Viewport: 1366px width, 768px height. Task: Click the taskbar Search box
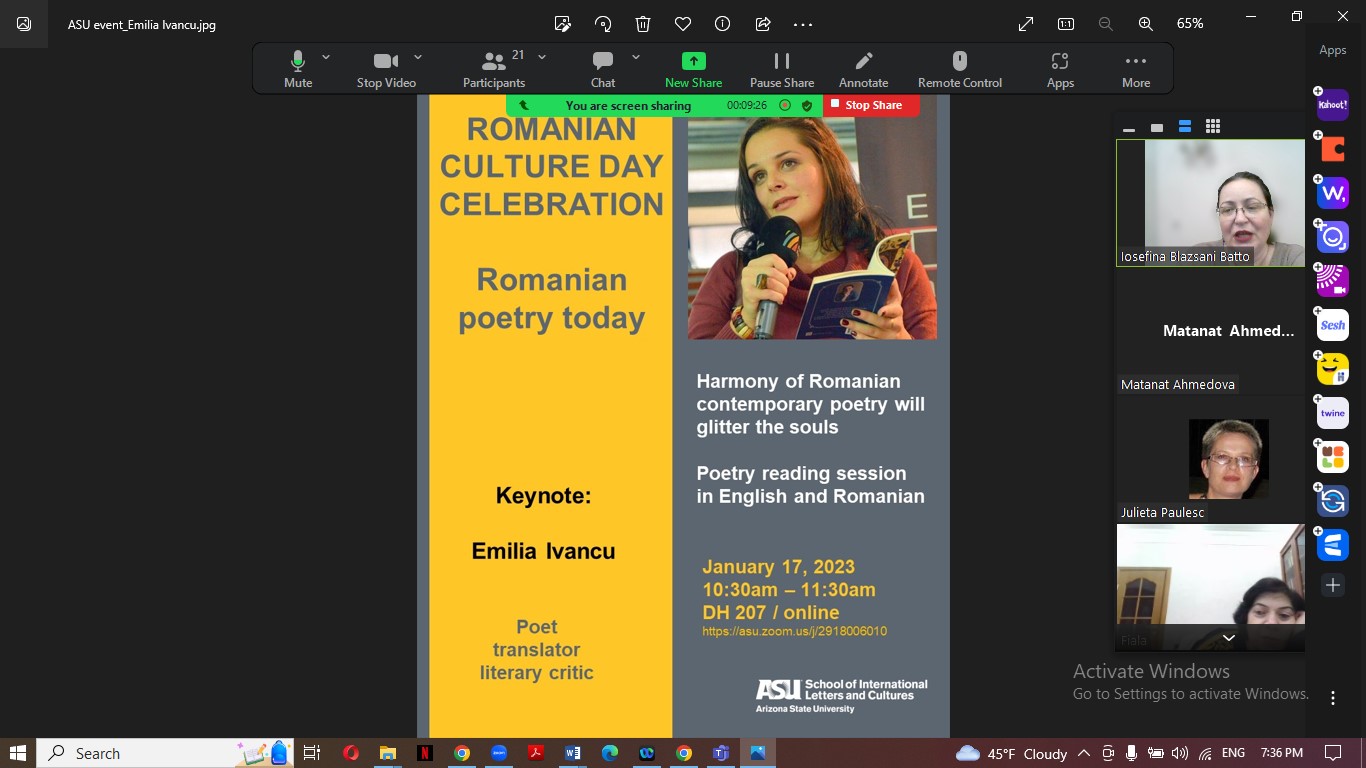pyautogui.click(x=166, y=753)
